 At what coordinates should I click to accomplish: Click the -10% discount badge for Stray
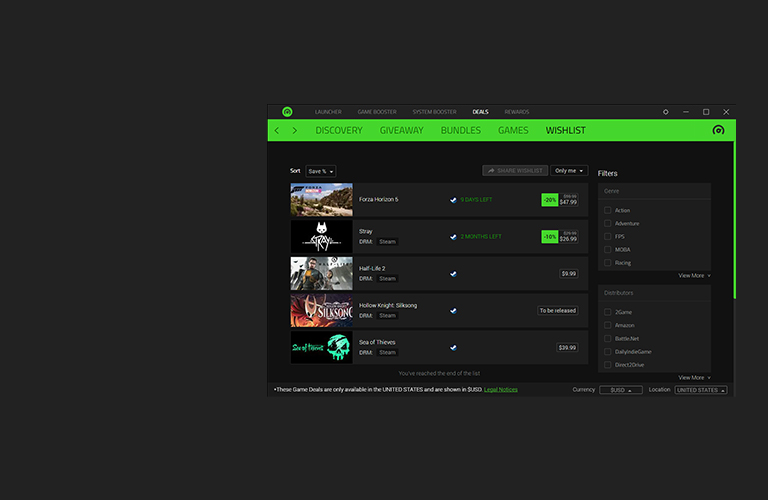549,237
